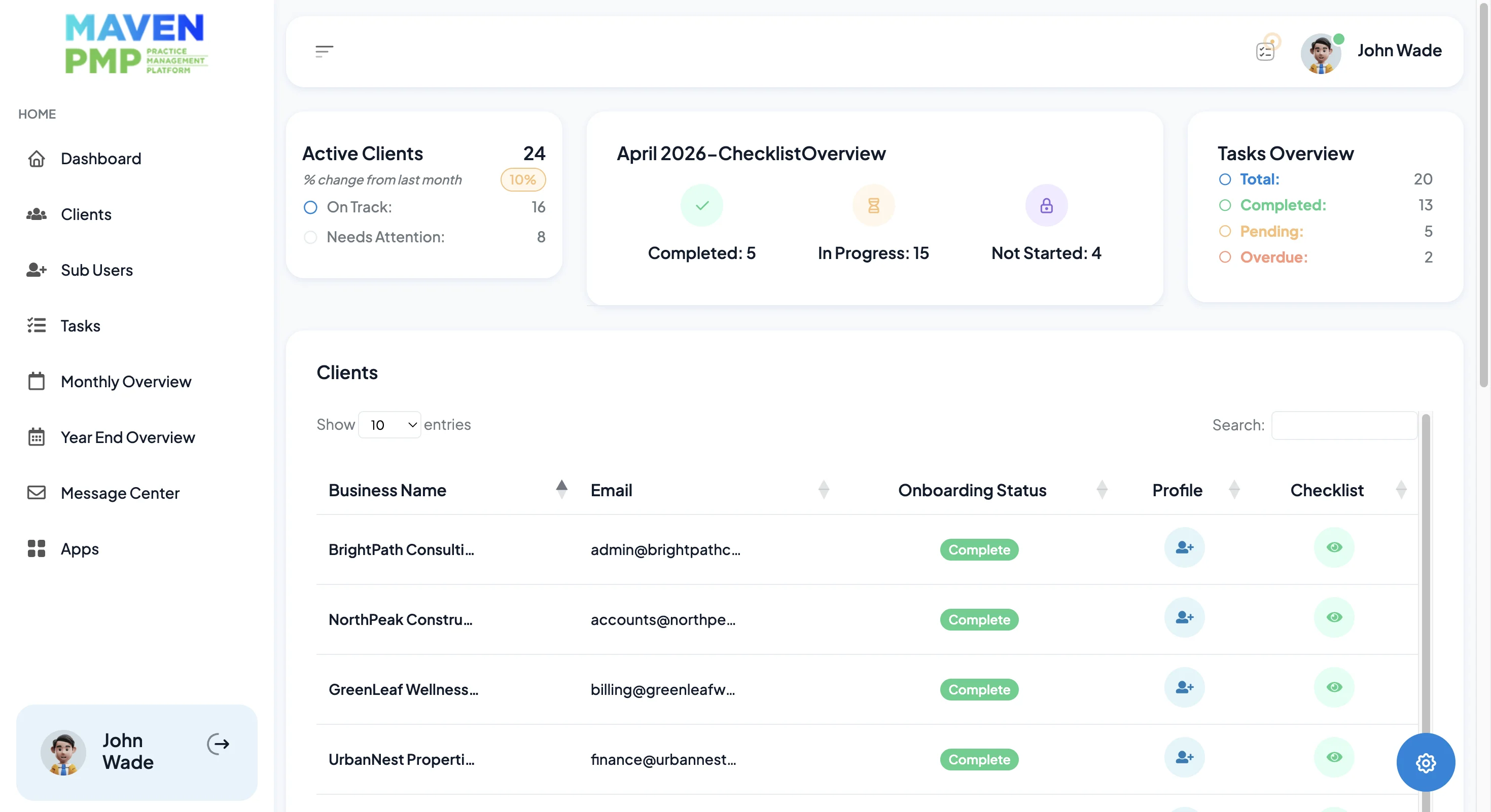Click the On Track radio indicator

[x=310, y=207]
